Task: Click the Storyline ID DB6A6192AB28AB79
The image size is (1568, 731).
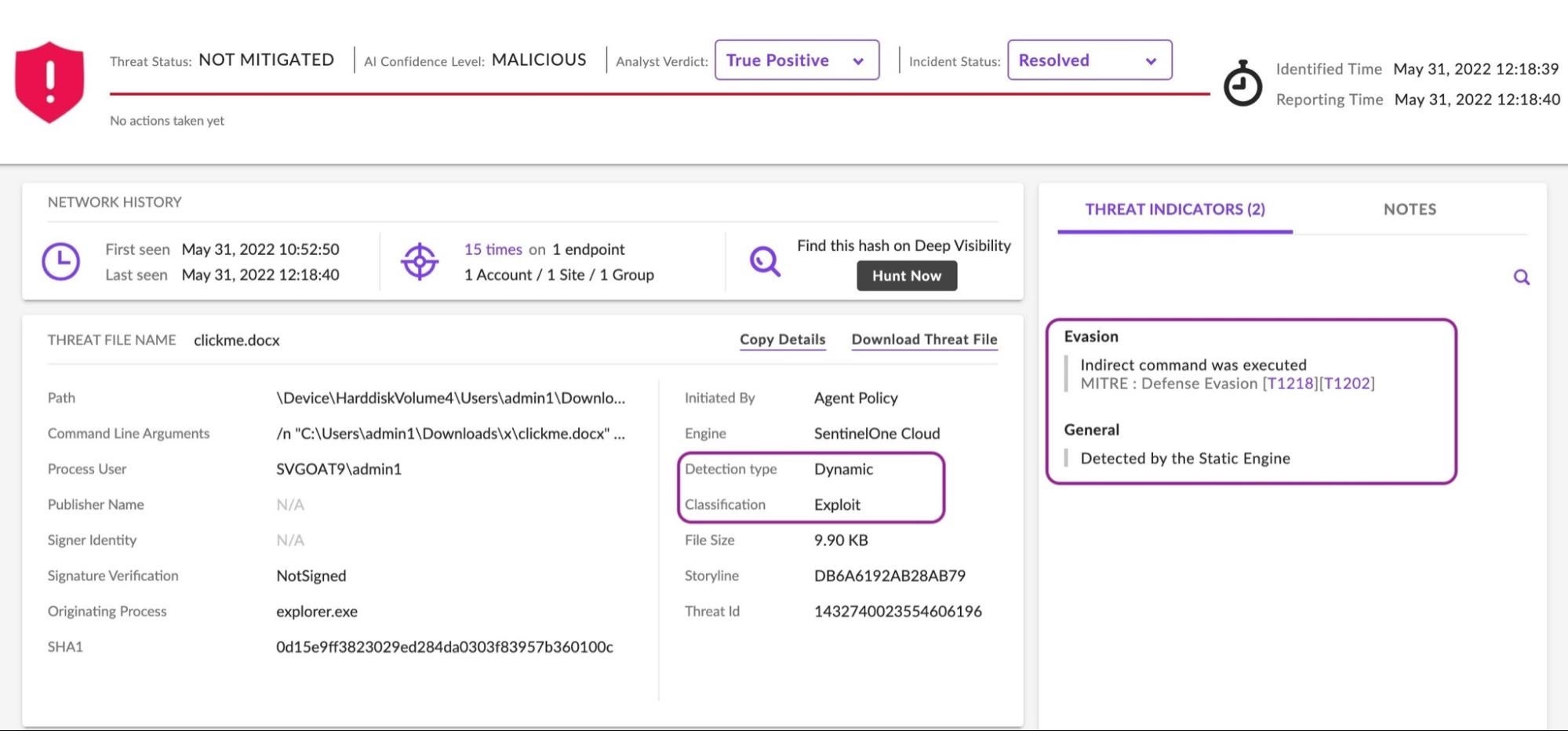Action: coord(890,576)
